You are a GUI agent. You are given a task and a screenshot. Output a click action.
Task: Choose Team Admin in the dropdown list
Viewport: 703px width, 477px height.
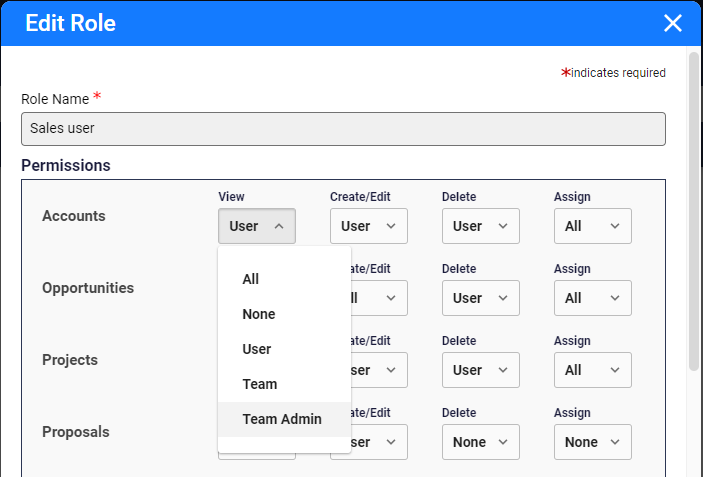point(282,419)
